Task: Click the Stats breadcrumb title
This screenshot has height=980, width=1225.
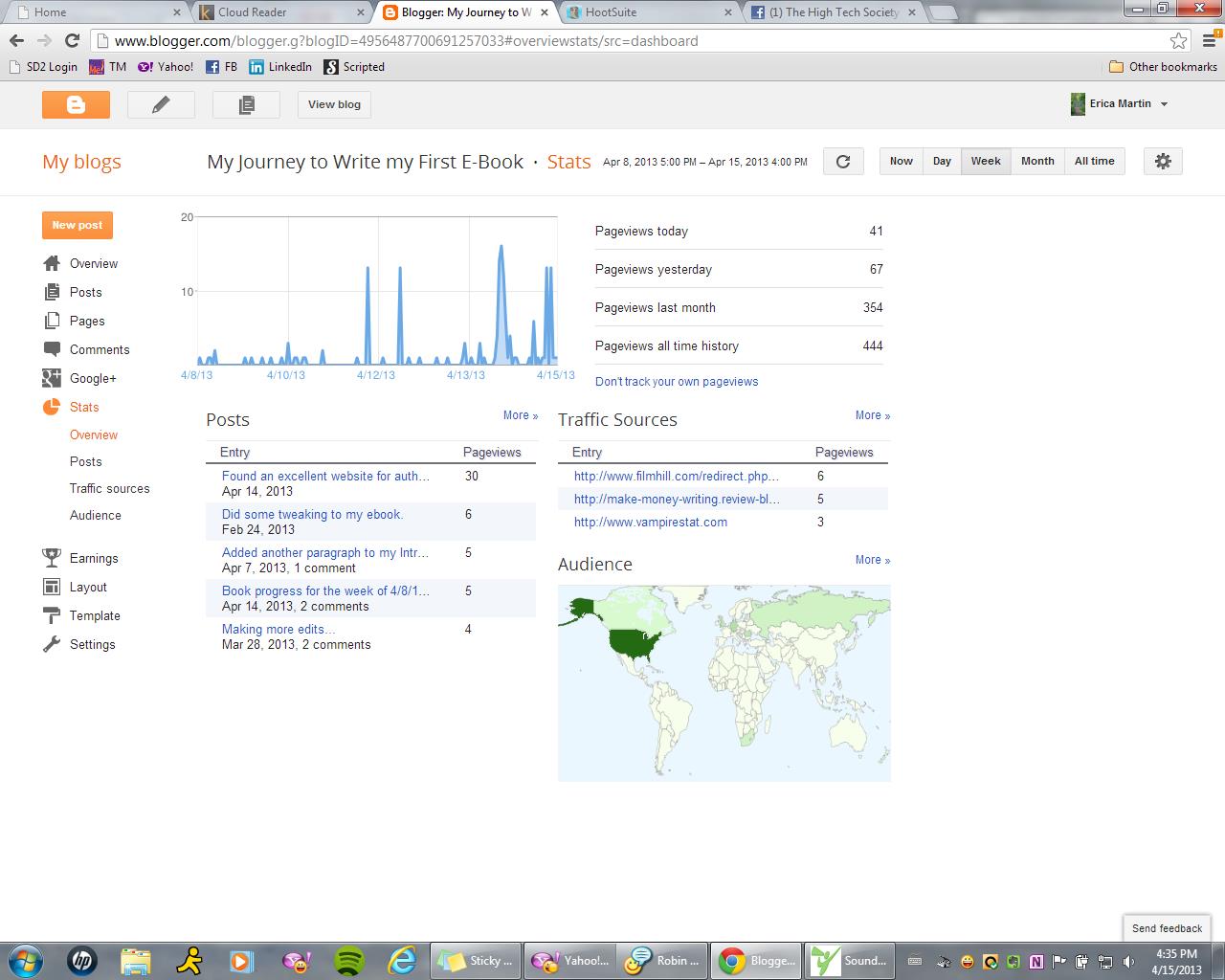Action: [x=568, y=162]
